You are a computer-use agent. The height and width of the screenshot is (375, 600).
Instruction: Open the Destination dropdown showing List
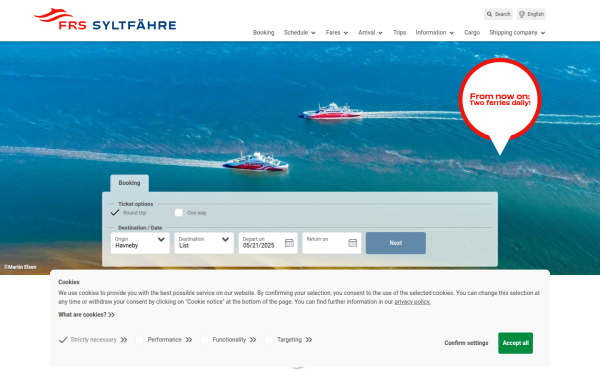(x=204, y=243)
